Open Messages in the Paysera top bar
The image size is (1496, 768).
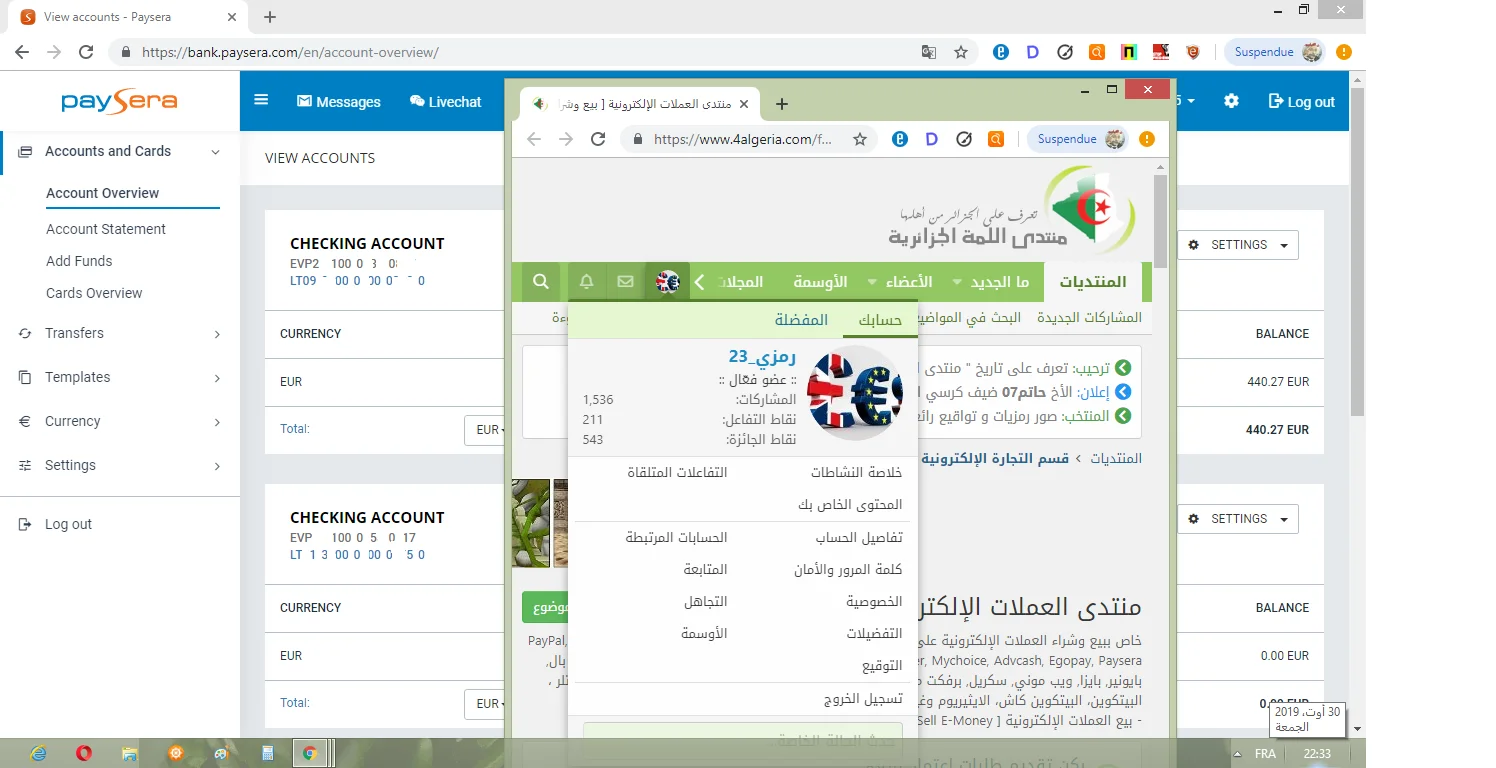(x=338, y=102)
